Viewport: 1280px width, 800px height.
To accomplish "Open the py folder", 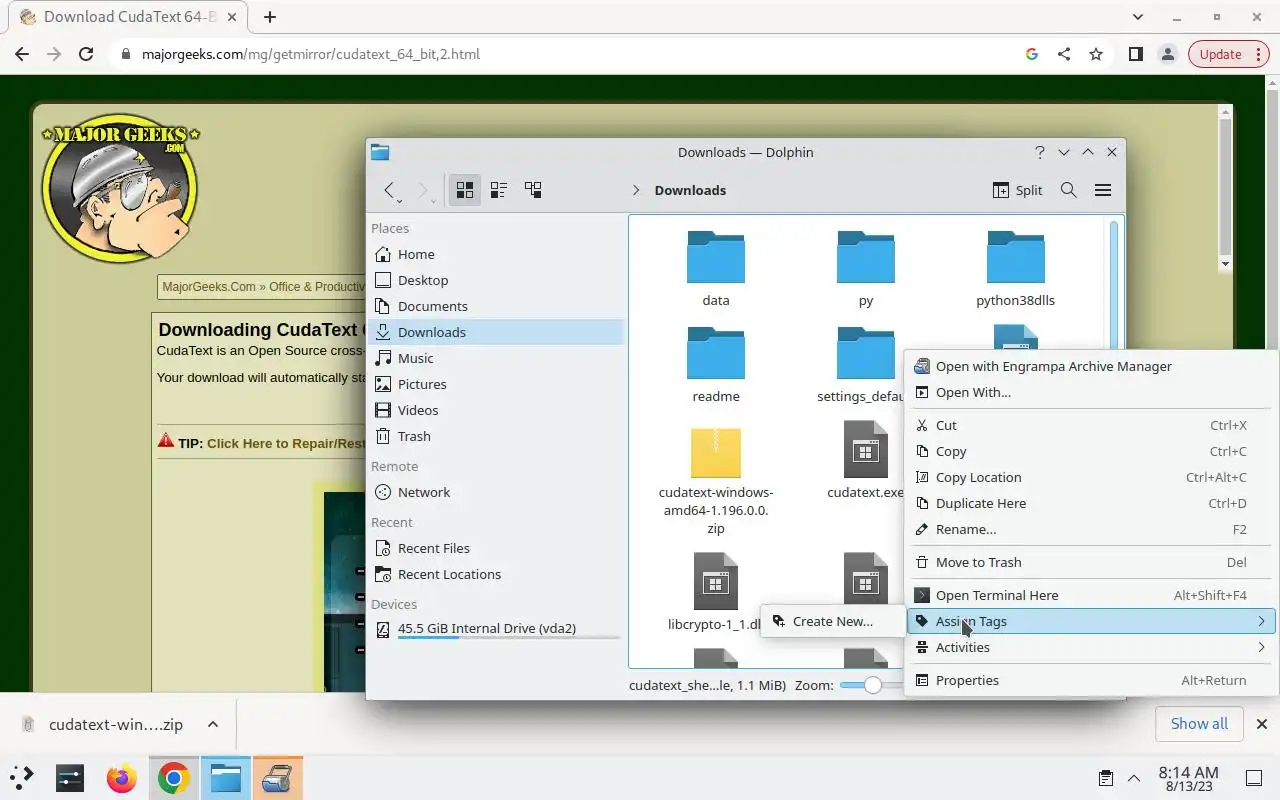I will pyautogui.click(x=866, y=268).
